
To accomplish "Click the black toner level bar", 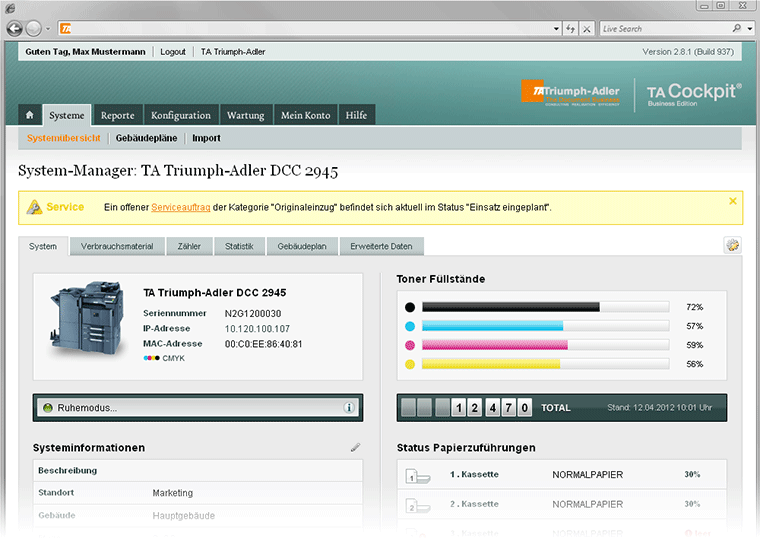I will tap(545, 307).
